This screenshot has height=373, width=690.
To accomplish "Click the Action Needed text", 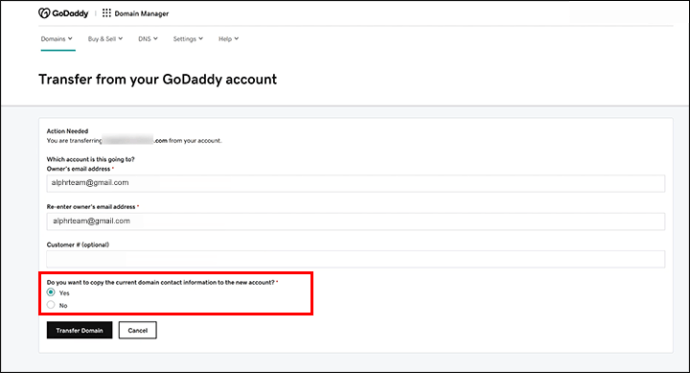I will pos(67,131).
